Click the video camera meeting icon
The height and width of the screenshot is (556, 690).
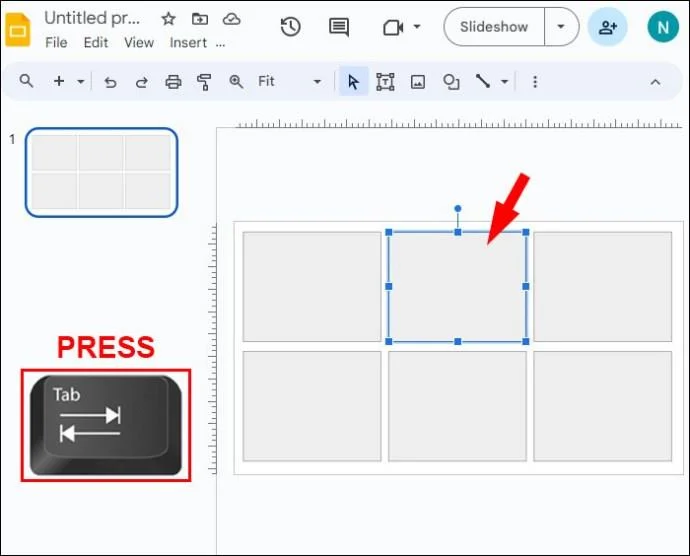(x=393, y=27)
